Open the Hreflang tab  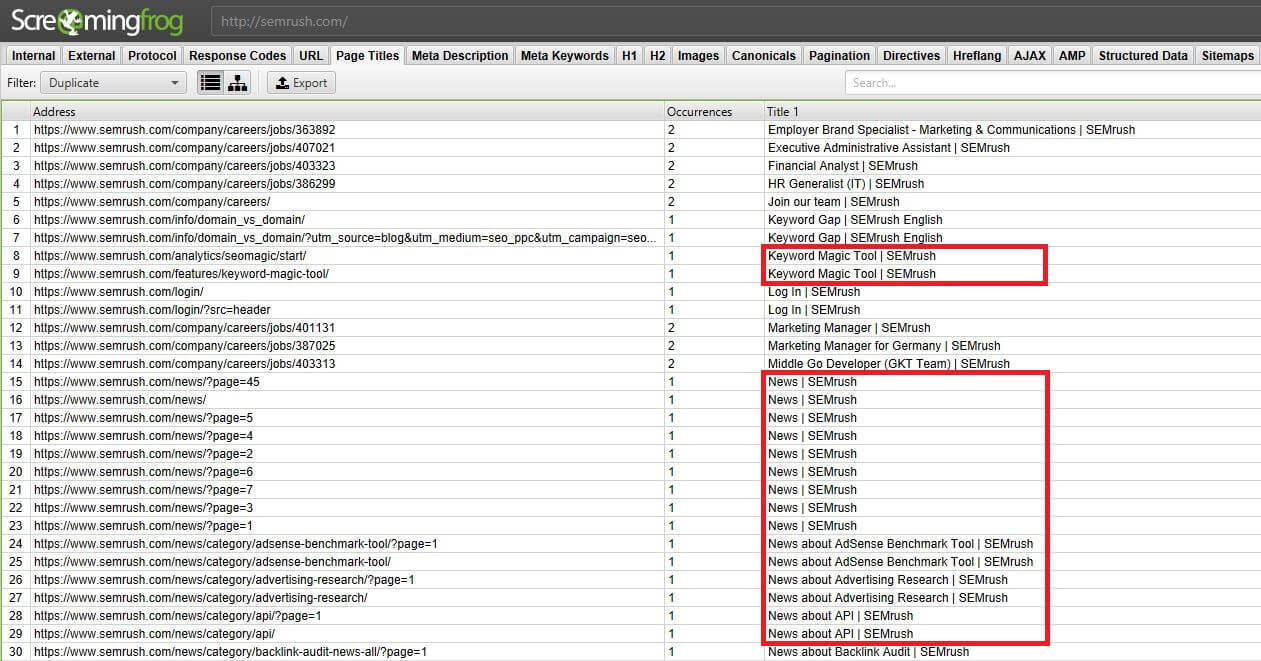(x=976, y=56)
